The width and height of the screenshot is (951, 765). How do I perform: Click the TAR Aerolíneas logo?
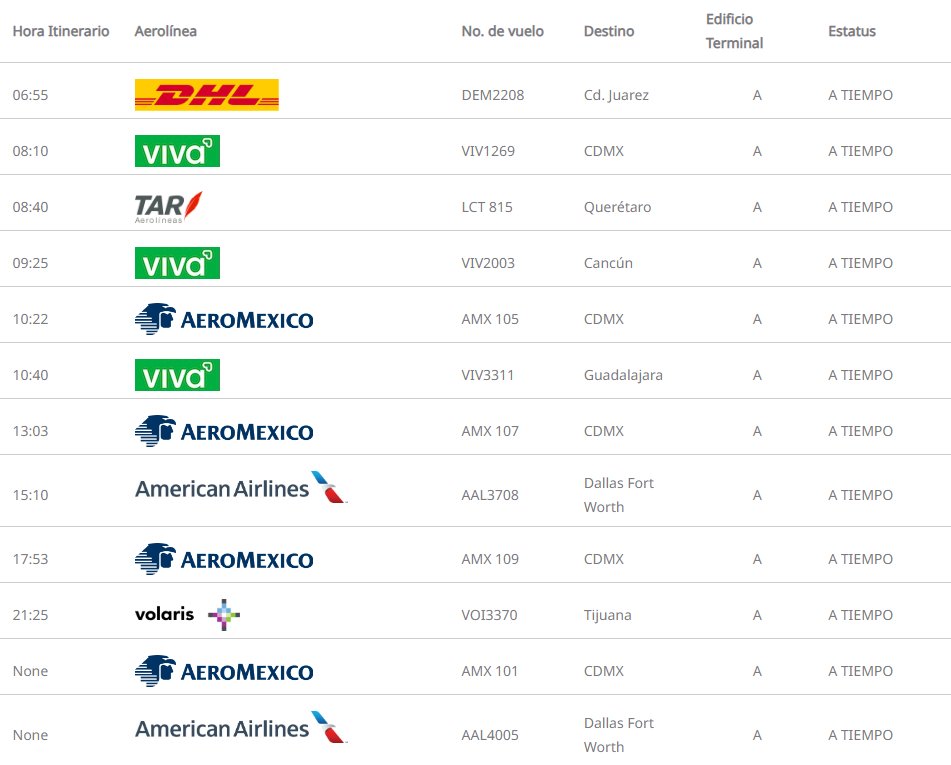click(168, 207)
